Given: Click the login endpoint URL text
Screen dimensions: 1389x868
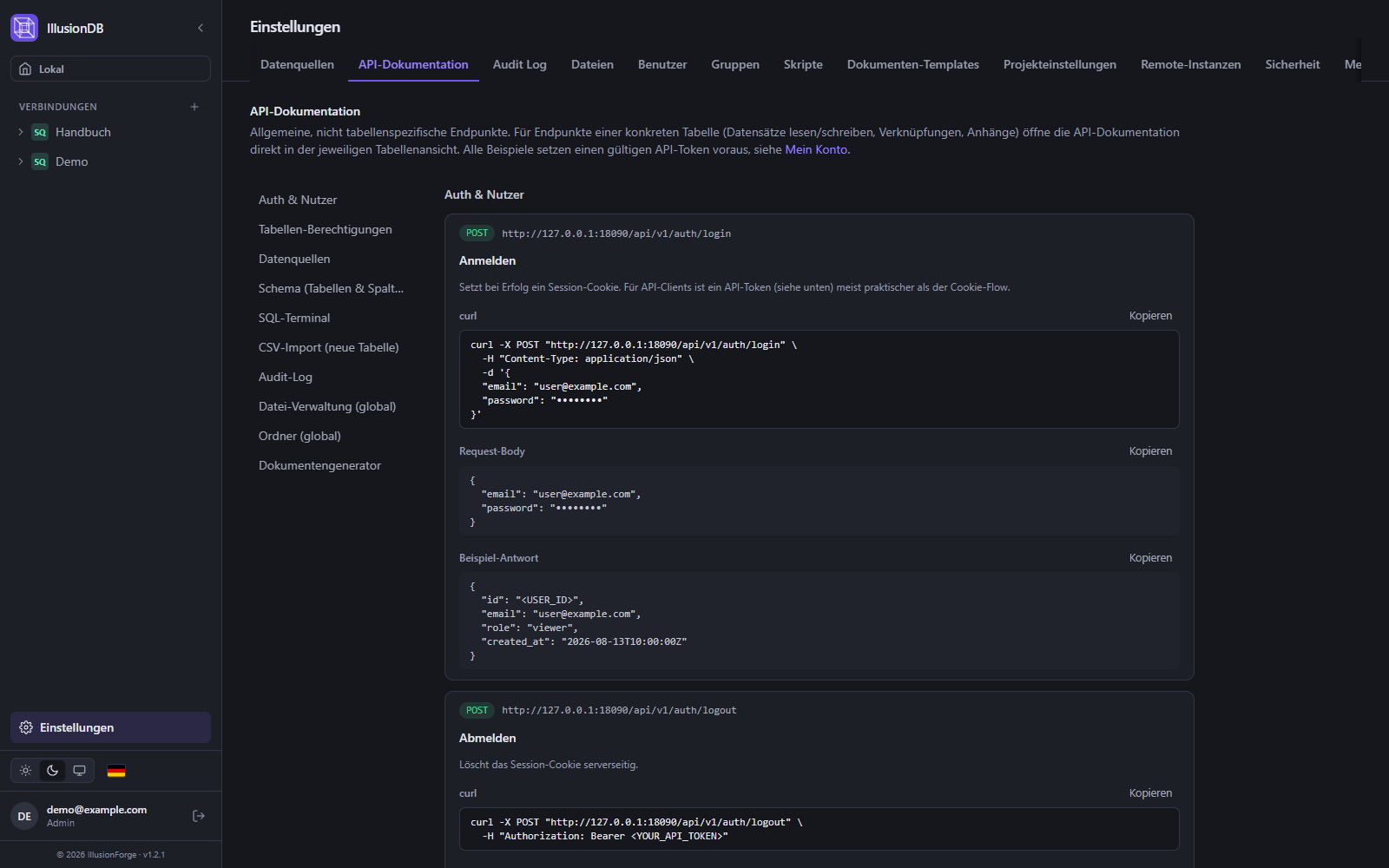Looking at the screenshot, I should pos(616,233).
